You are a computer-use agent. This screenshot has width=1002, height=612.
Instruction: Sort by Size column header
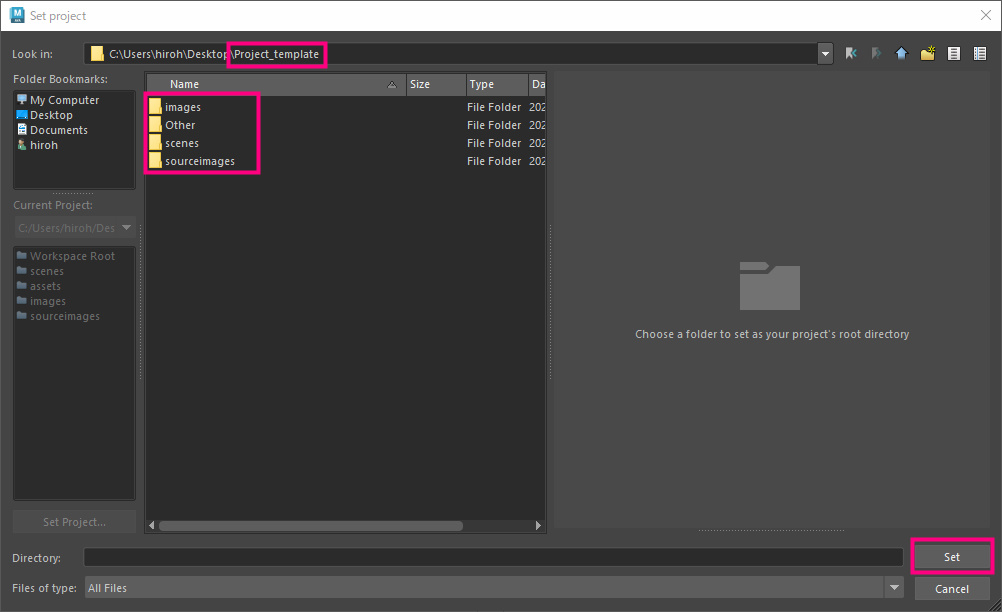436,84
